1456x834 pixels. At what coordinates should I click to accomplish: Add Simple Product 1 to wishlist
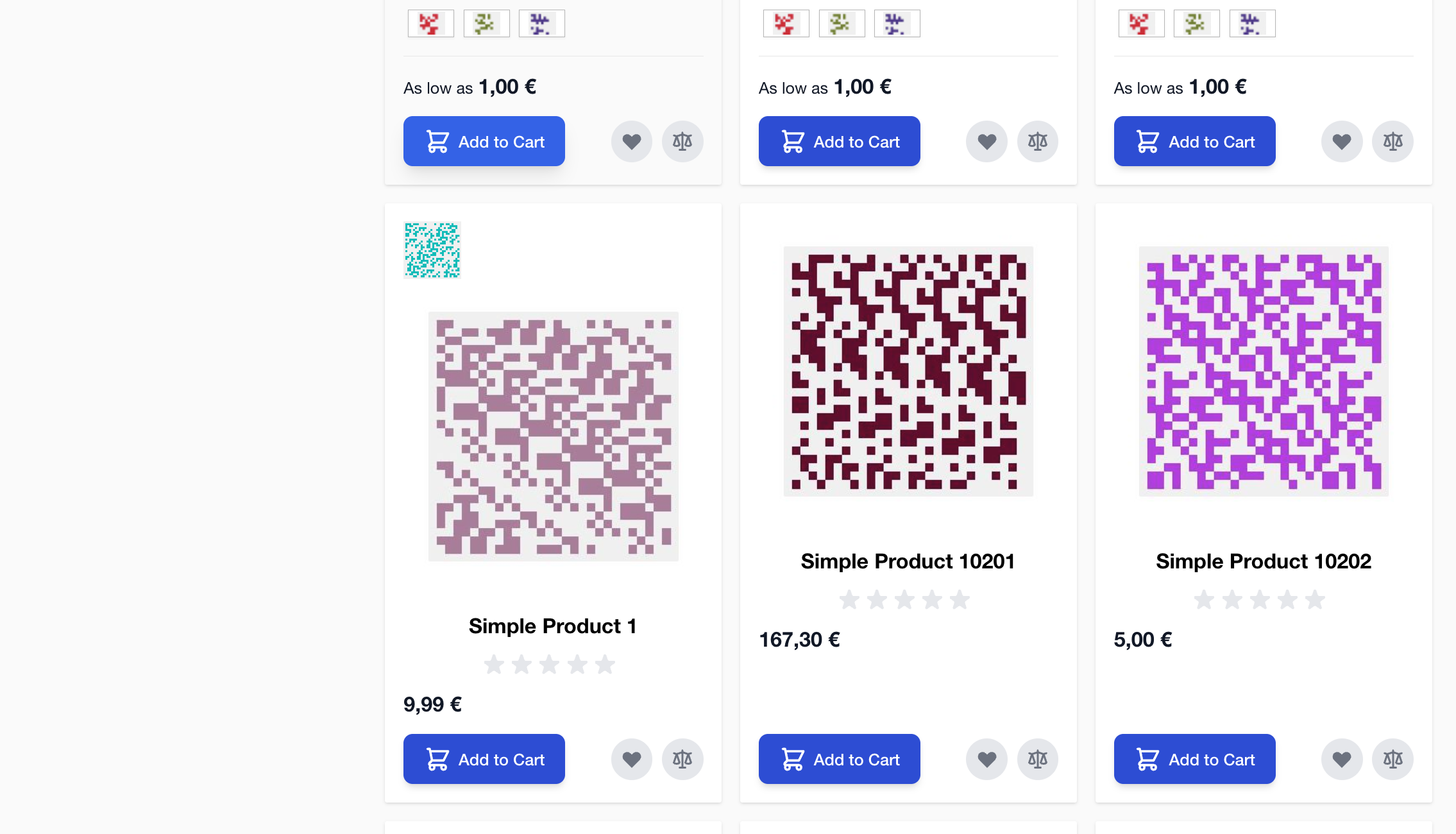pos(631,760)
